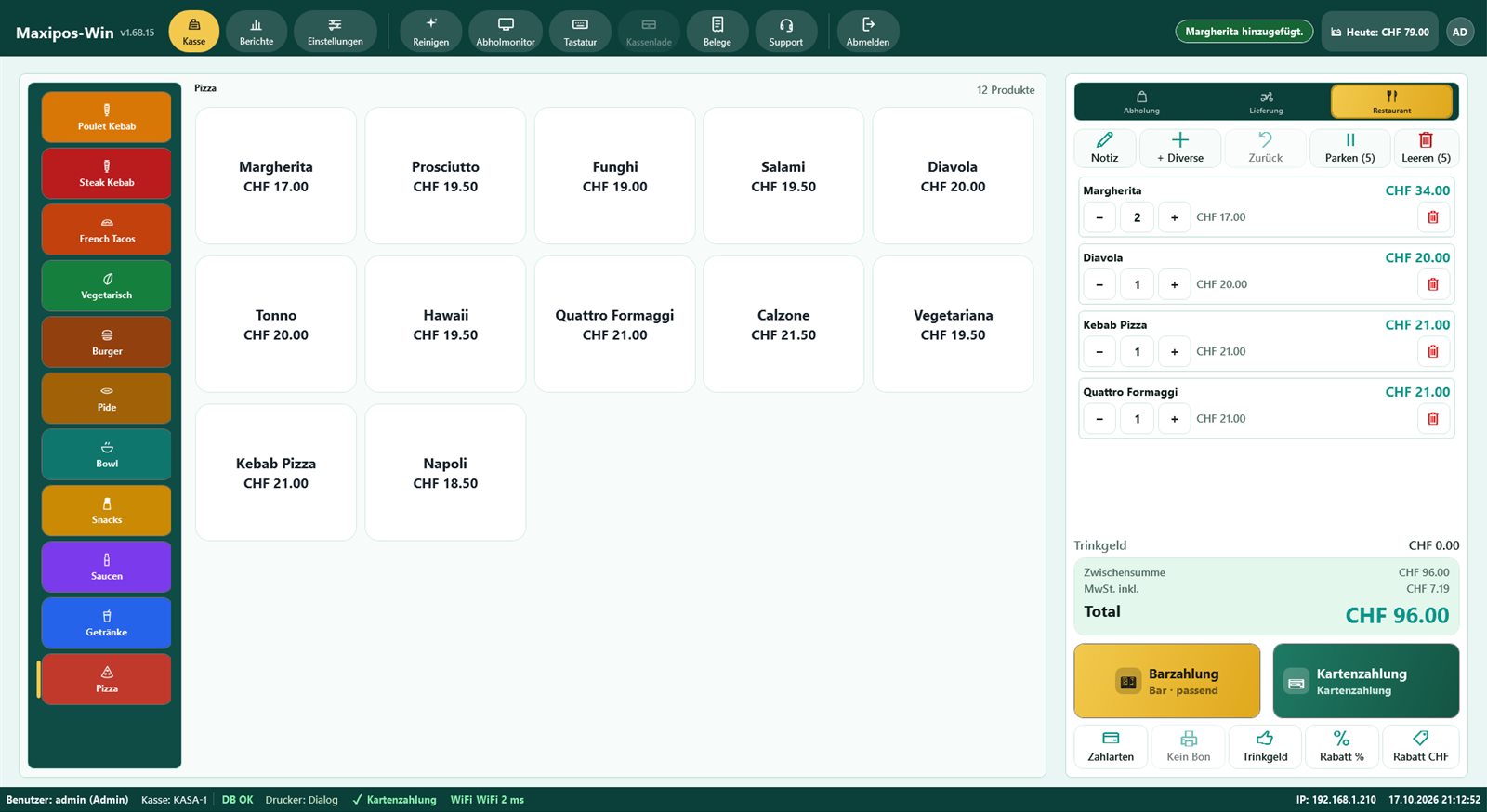This screenshot has height=812, width=1487.
Task: Open the Burger category
Action: (x=107, y=342)
